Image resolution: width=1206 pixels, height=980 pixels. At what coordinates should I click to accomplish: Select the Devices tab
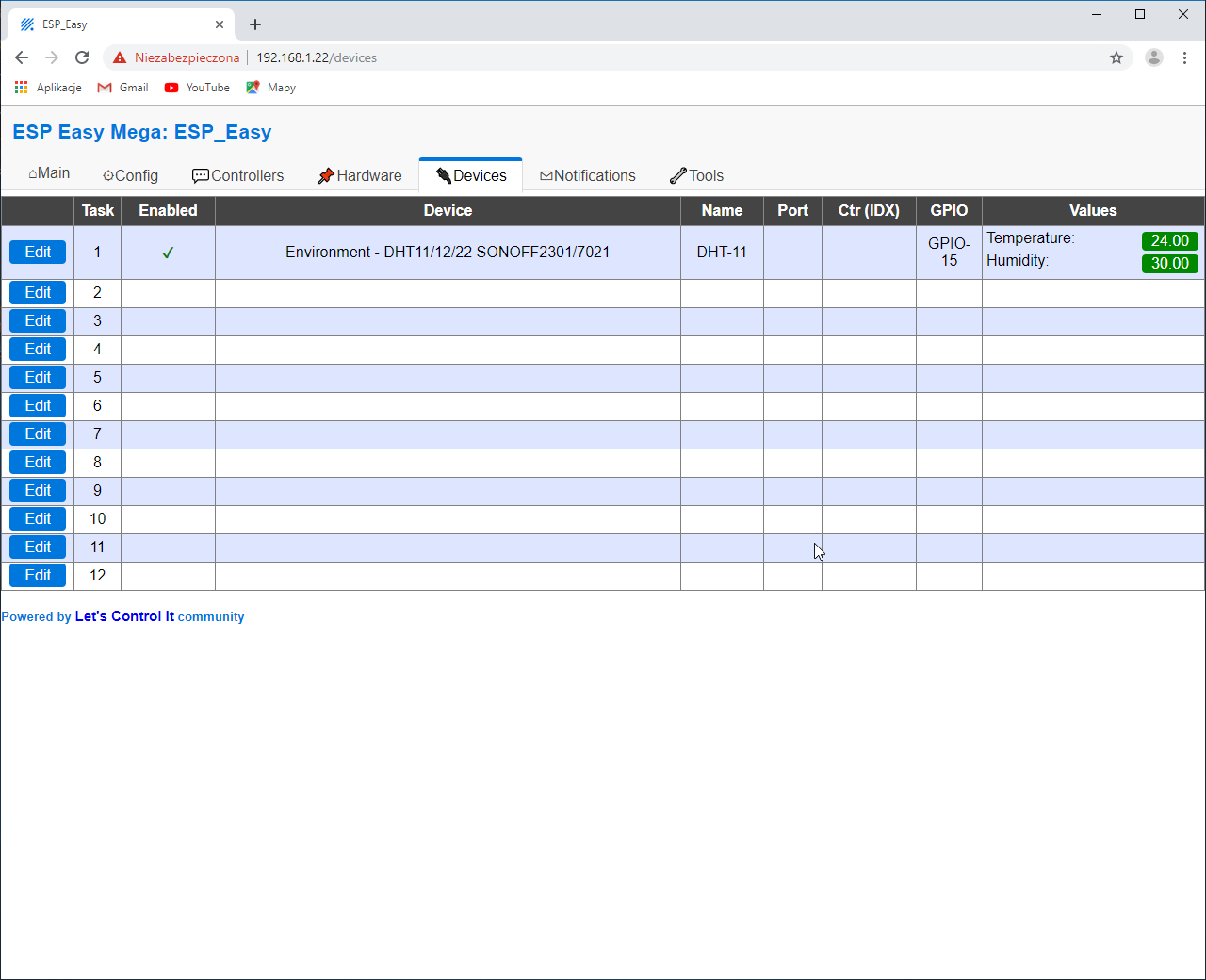[471, 175]
